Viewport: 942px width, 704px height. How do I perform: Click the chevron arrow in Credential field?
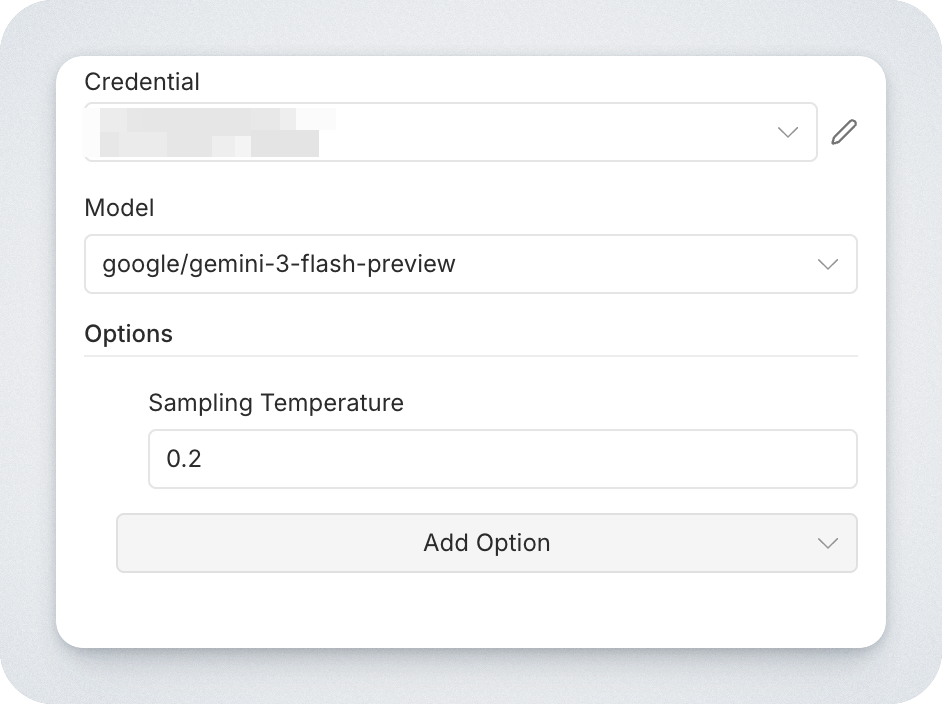(788, 132)
